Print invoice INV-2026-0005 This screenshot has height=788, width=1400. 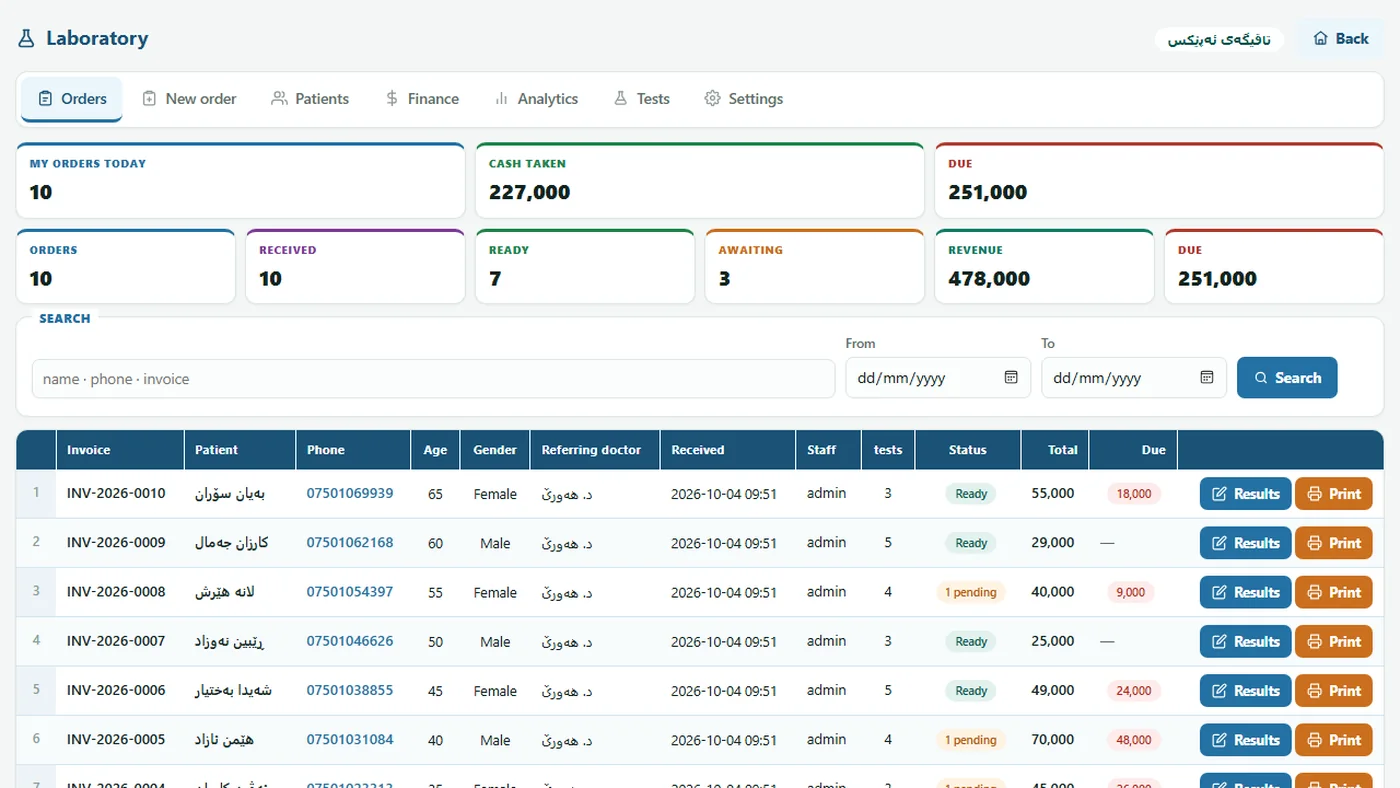pos(1334,740)
